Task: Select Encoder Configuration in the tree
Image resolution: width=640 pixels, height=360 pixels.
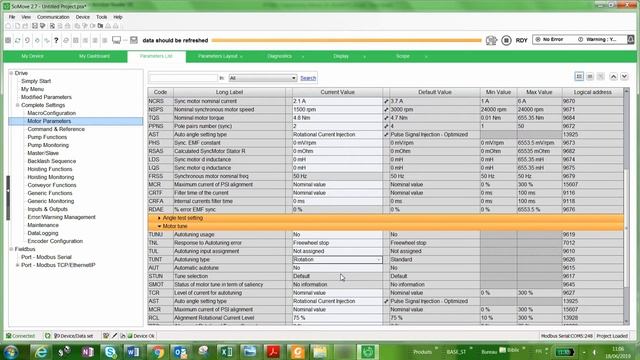Action: click(x=55, y=241)
